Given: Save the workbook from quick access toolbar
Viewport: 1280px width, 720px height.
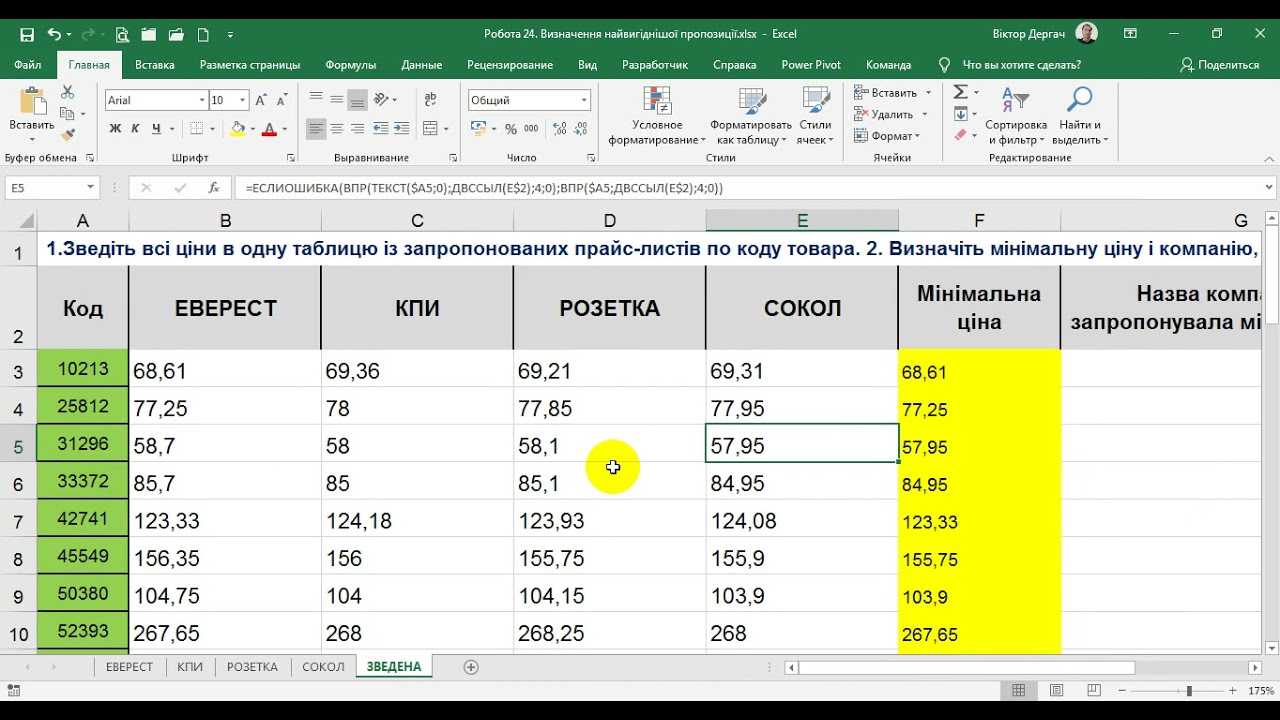Looking at the screenshot, I should (x=27, y=34).
